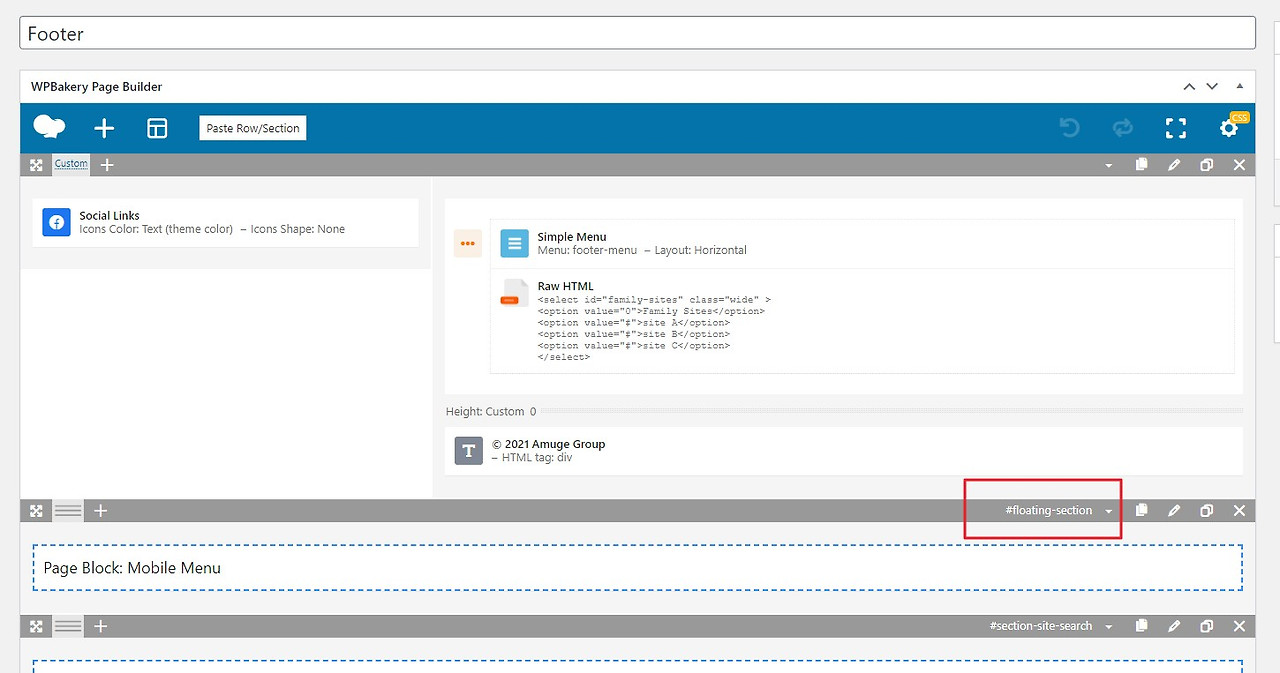Click into the Footer title field
The height and width of the screenshot is (673, 1280).
coord(637,33)
